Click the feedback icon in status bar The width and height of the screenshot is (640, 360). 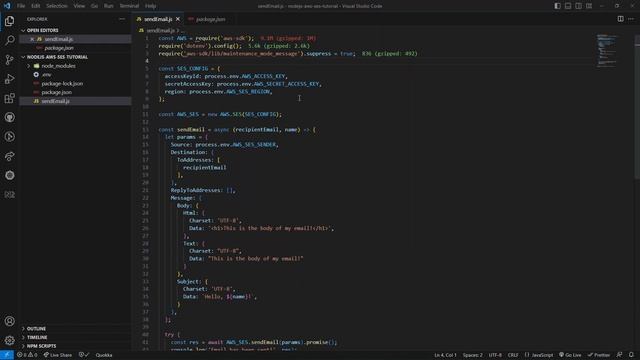pyautogui.click(x=620, y=355)
